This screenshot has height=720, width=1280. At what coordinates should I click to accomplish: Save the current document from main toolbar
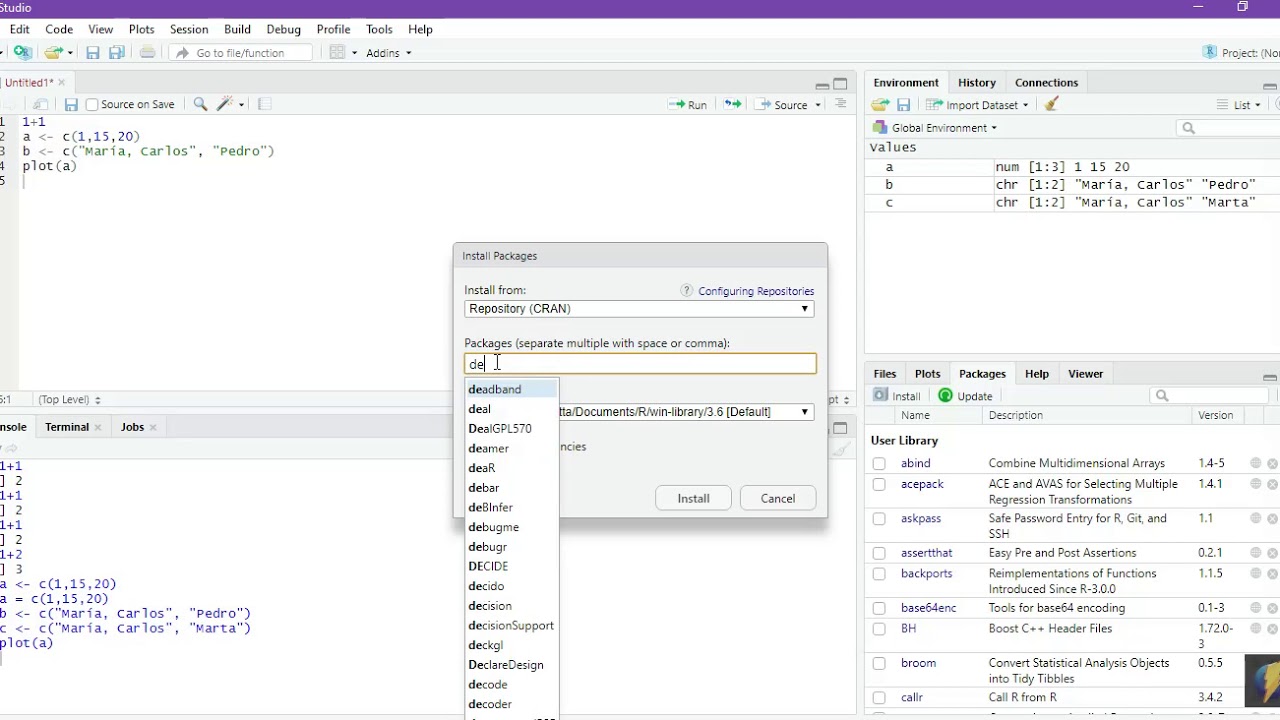click(93, 53)
